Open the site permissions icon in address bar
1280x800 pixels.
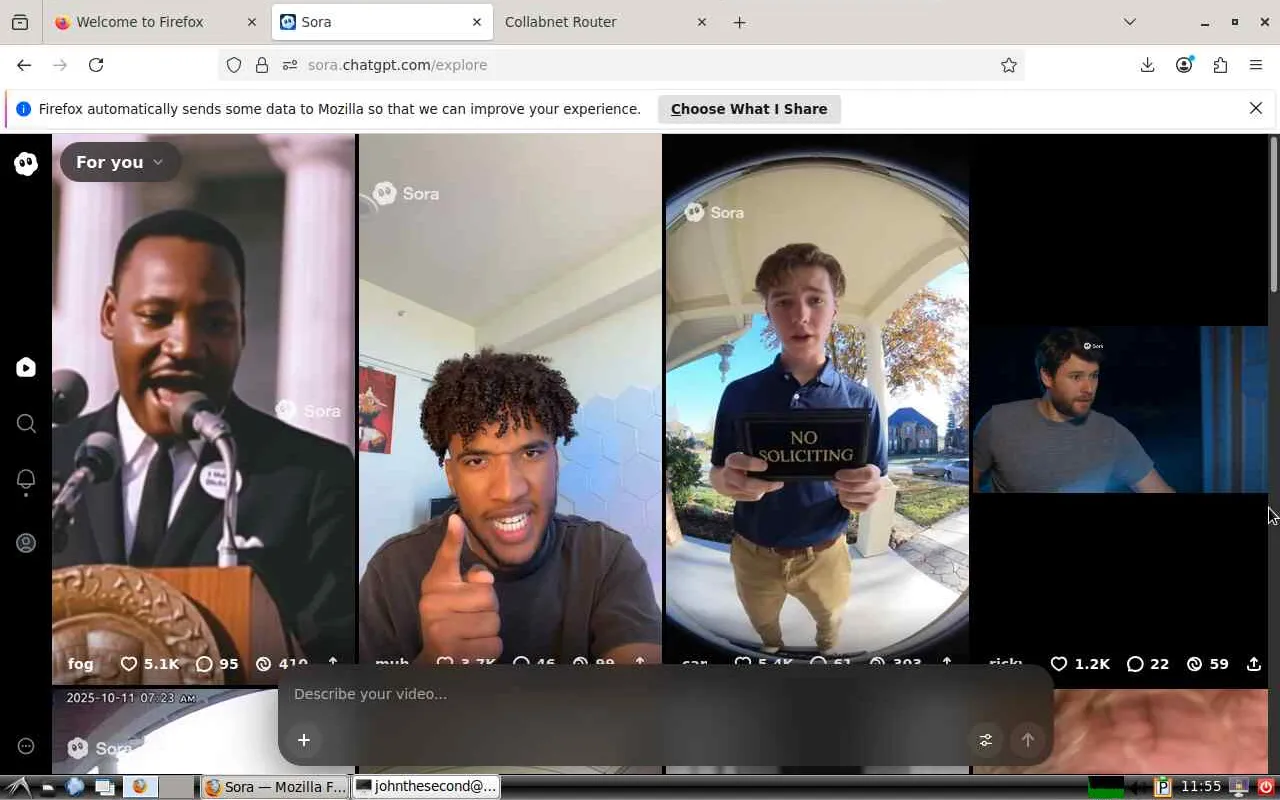290,65
